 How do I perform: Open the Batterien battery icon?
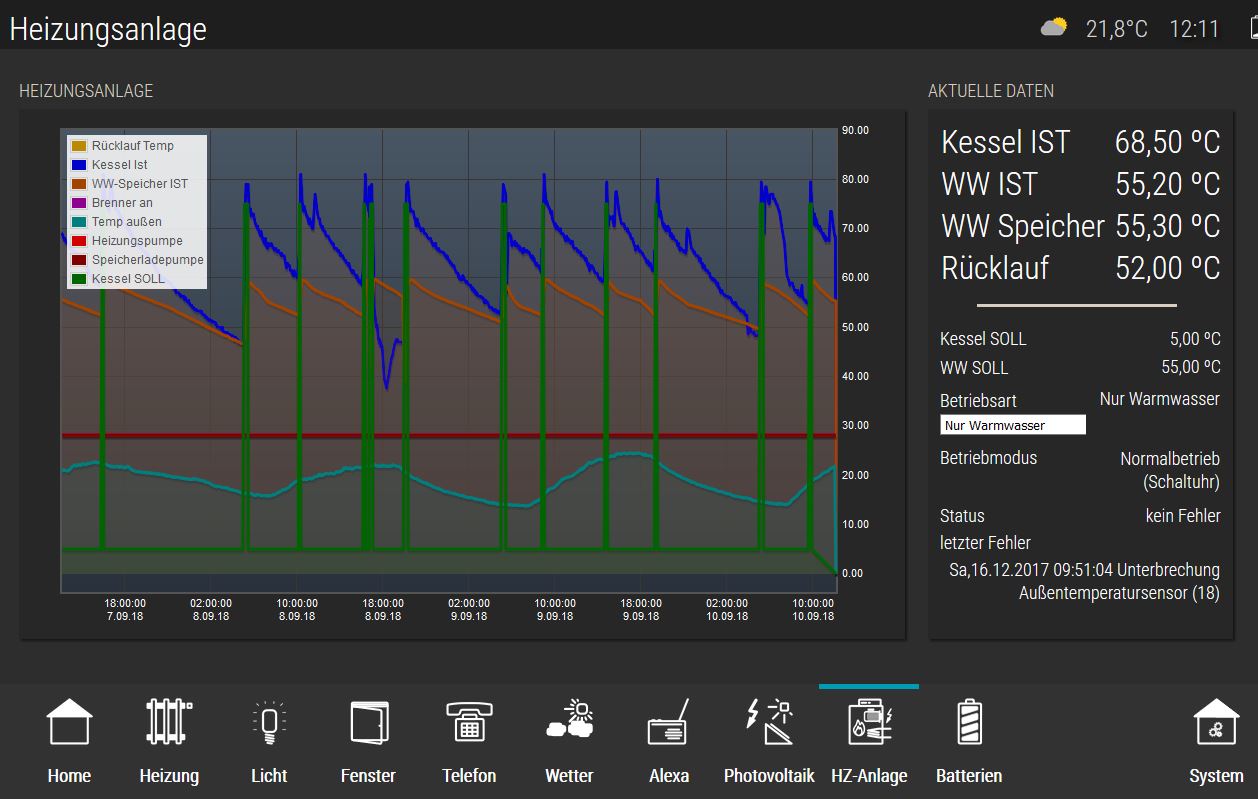(969, 722)
